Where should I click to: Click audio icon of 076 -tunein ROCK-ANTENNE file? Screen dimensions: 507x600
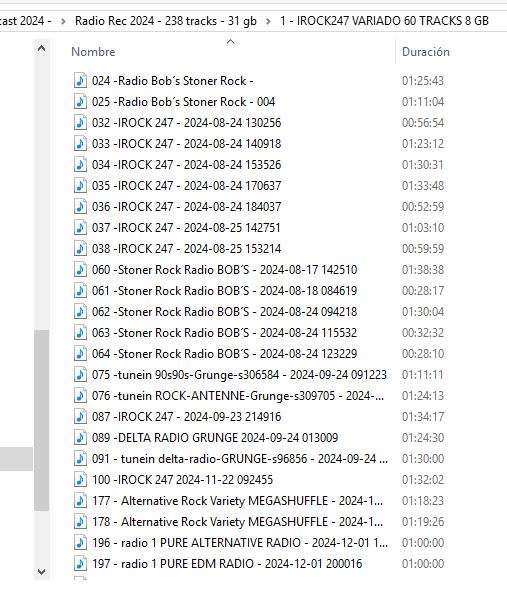80,396
